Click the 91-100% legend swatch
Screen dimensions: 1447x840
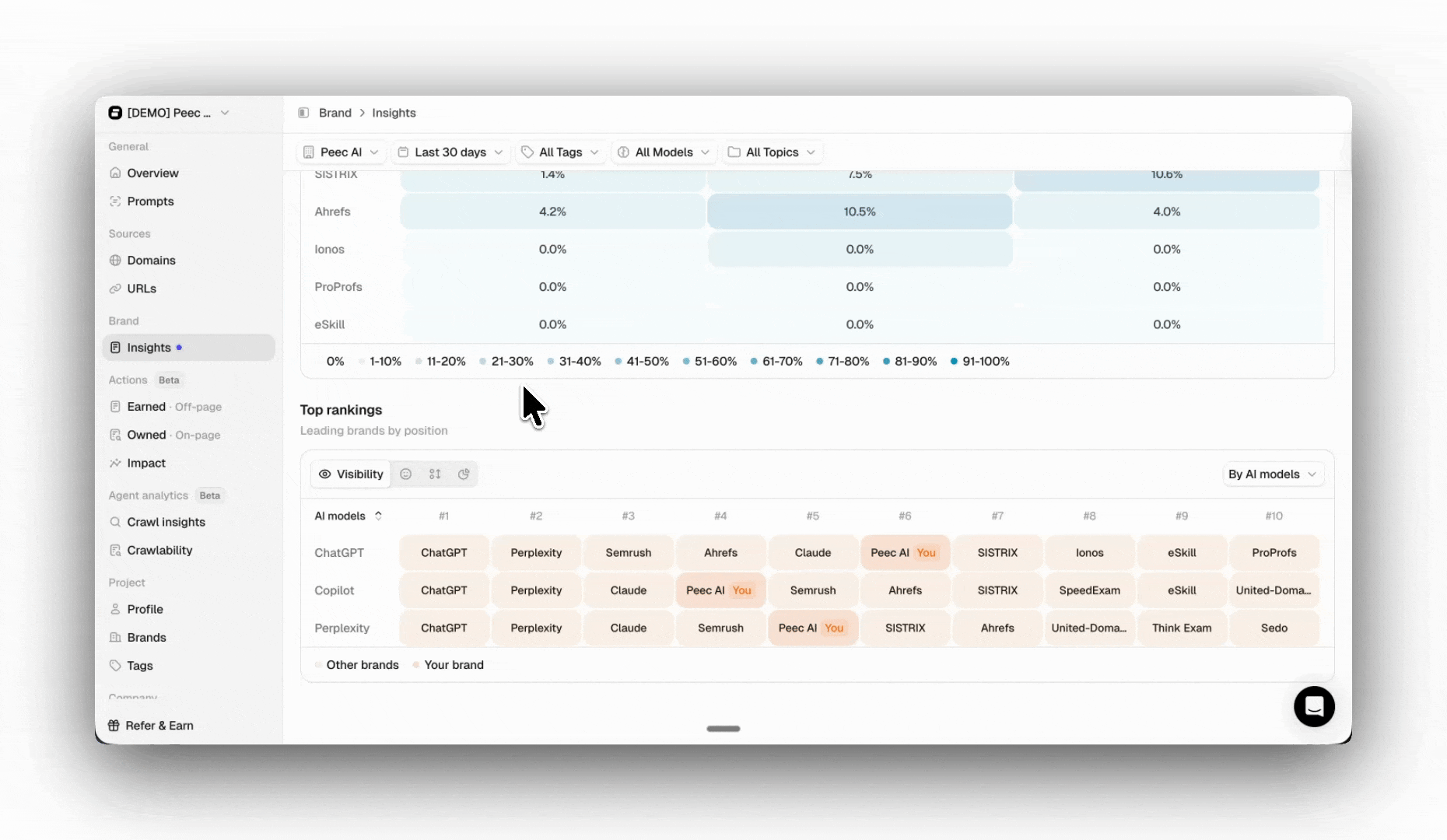954,361
